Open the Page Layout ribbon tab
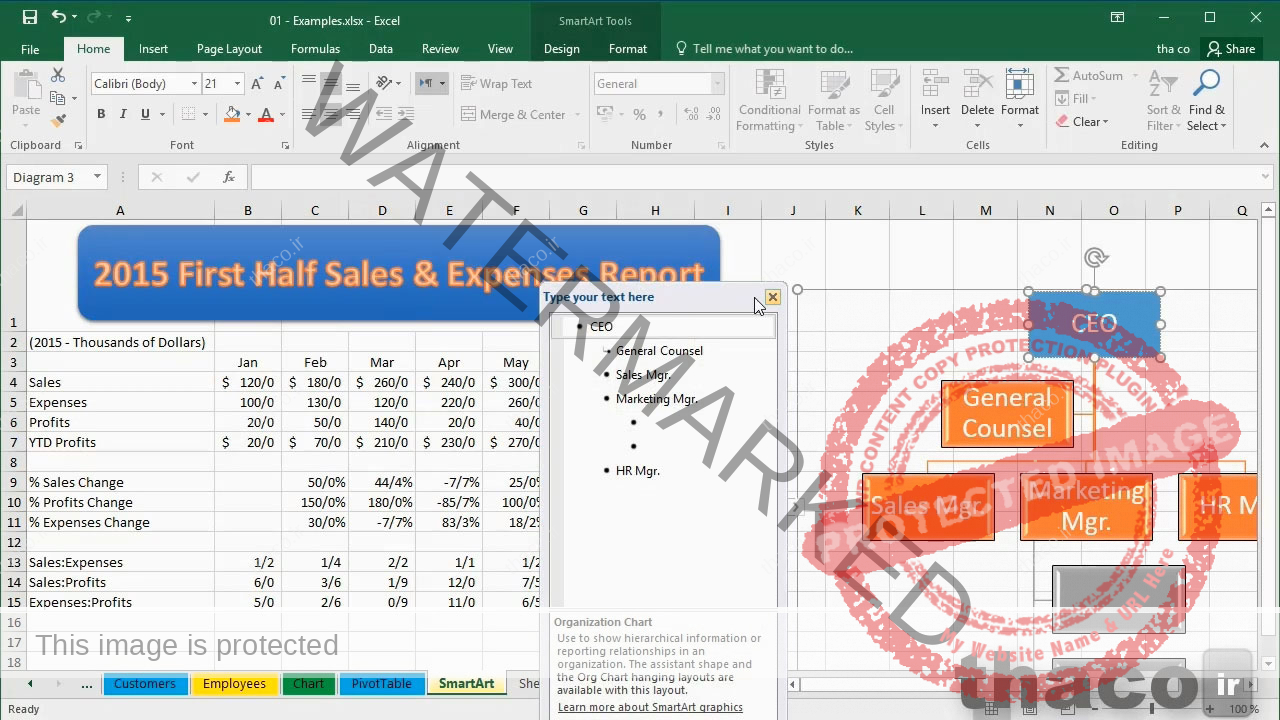This screenshot has height=720, width=1280. 229,48
